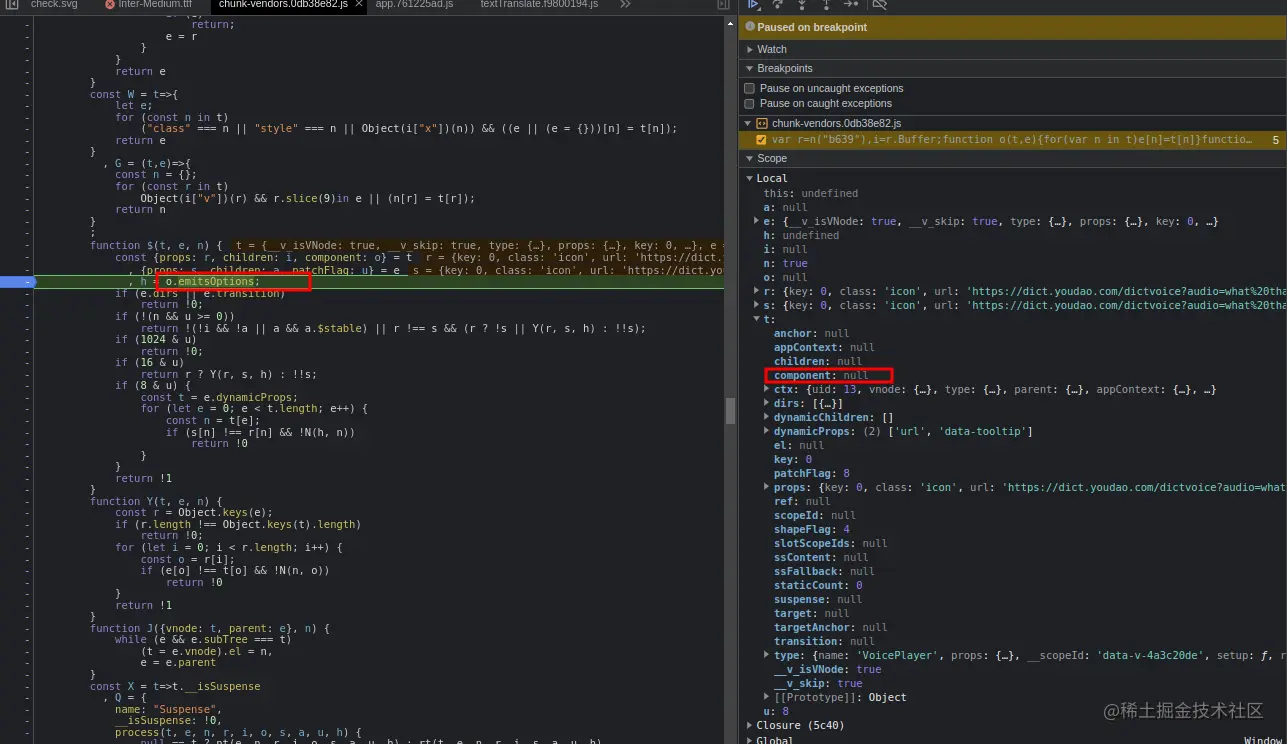Screen dimensions: 1287x744
Task: Collapse the Local scope group
Action: click(750, 179)
